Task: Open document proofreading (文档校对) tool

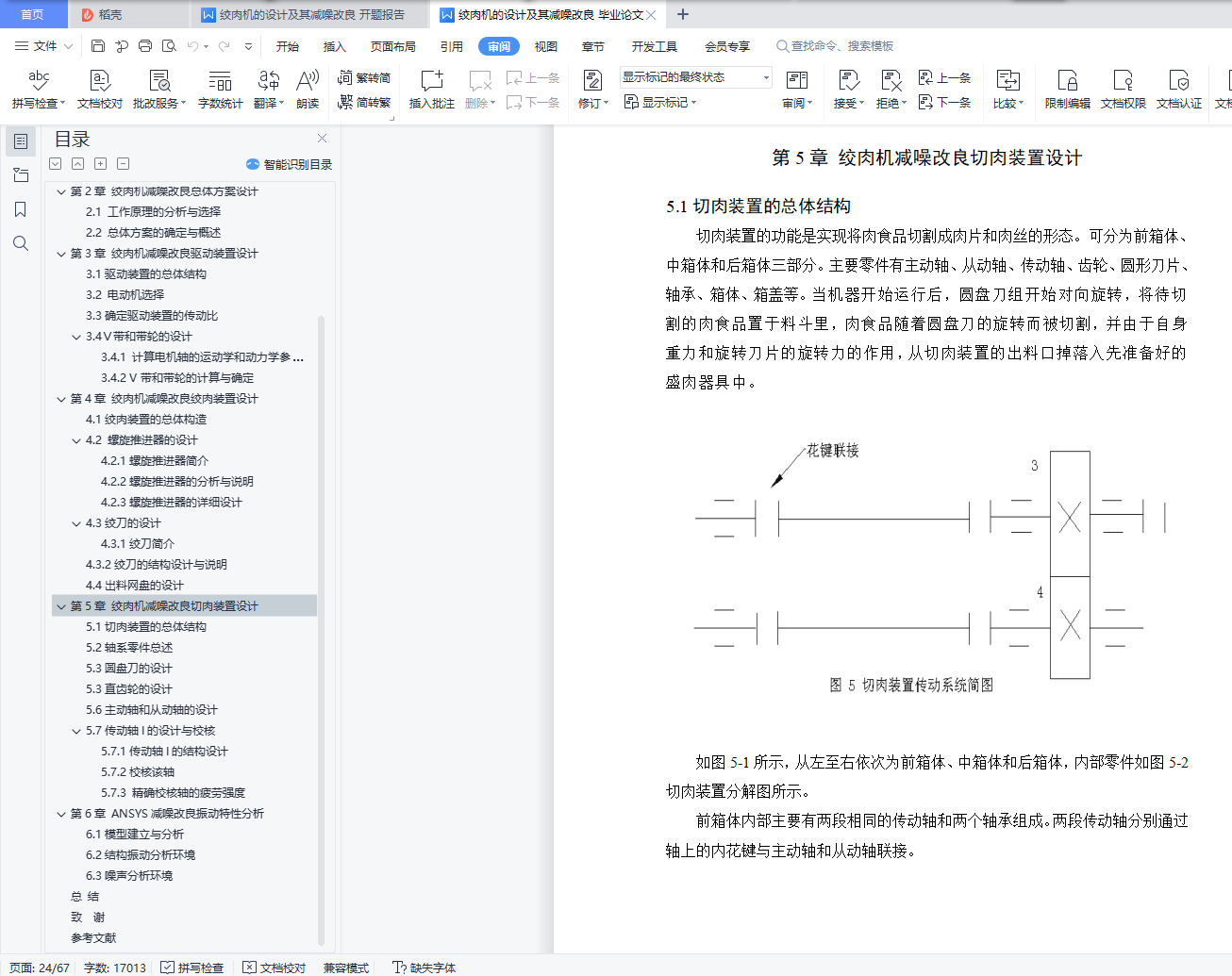Action: (100, 90)
